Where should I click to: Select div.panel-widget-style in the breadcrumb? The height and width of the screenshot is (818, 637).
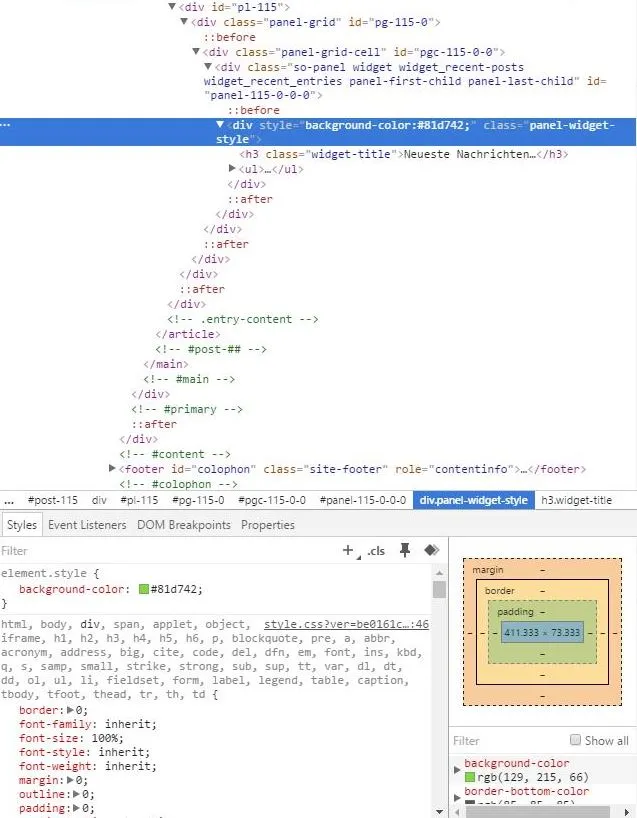click(x=474, y=500)
